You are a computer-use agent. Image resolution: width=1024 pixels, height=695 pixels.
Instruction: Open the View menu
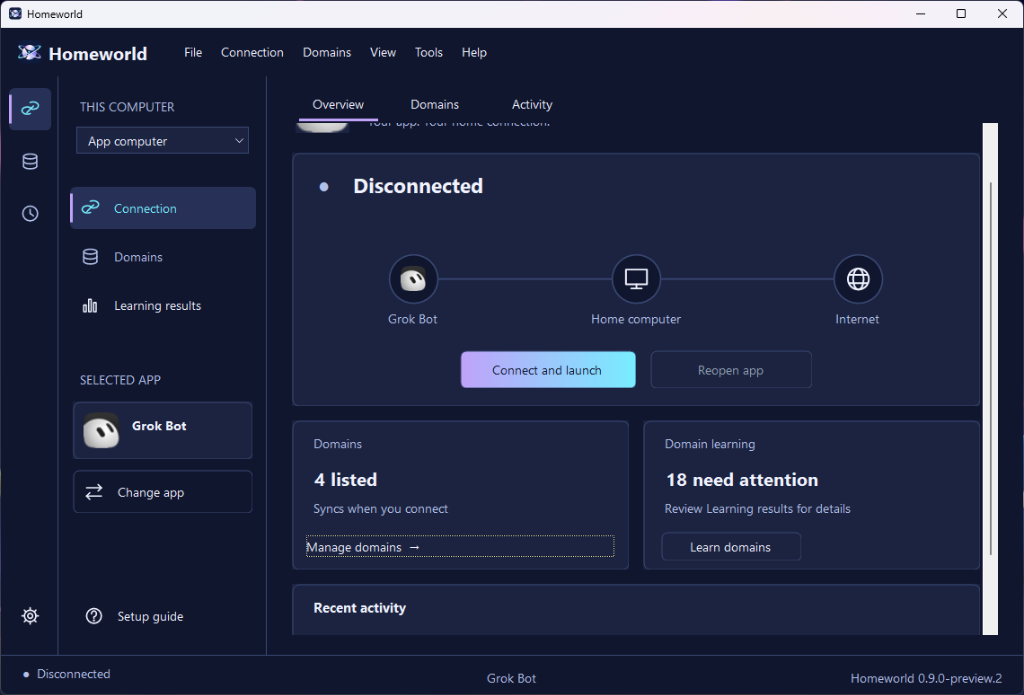(383, 52)
